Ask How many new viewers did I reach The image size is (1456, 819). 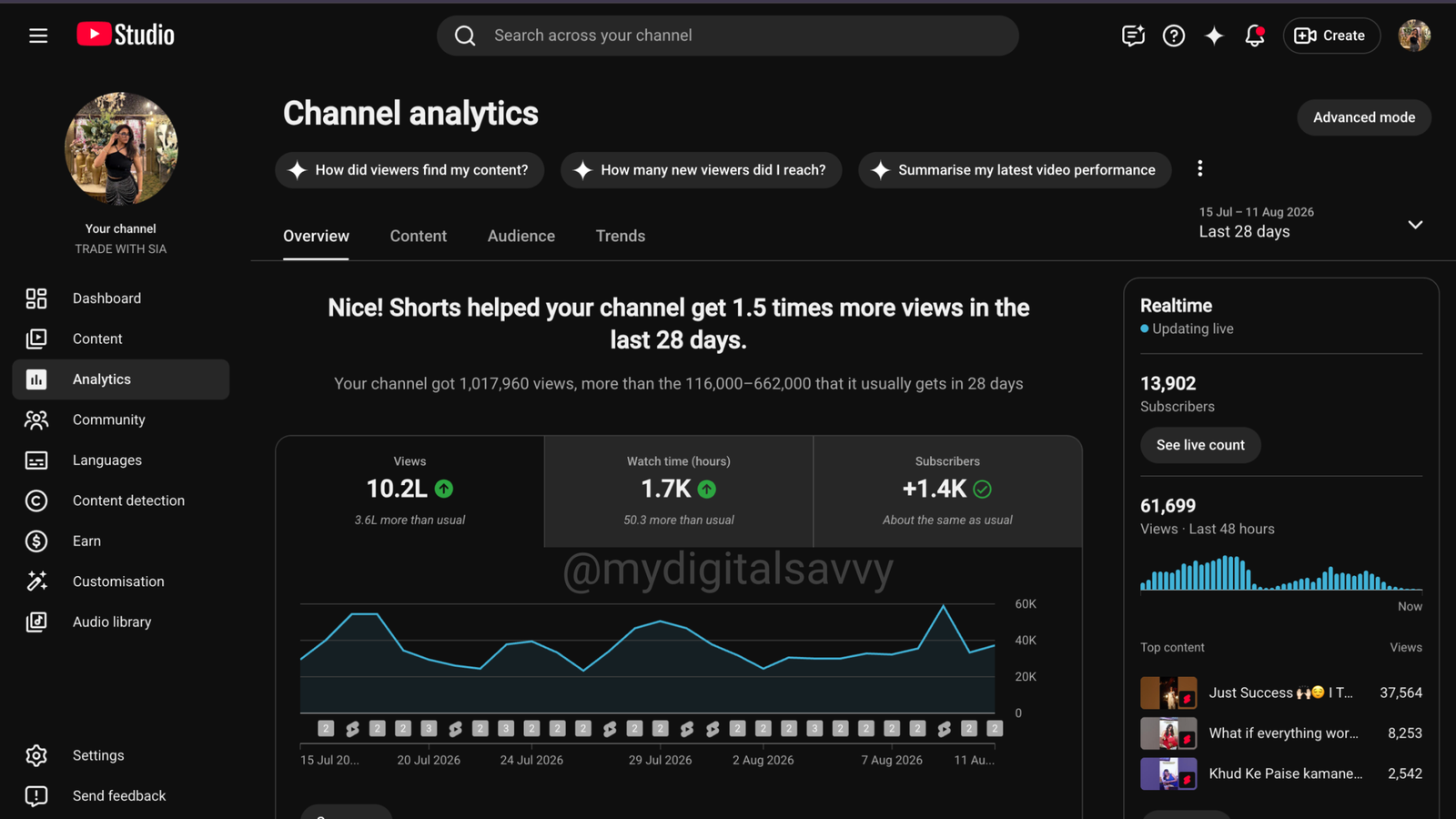[701, 170]
